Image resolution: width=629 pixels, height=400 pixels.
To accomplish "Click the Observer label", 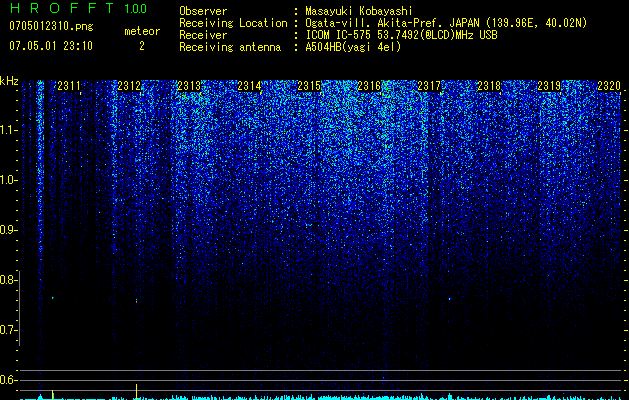I will pyautogui.click(x=203, y=11).
